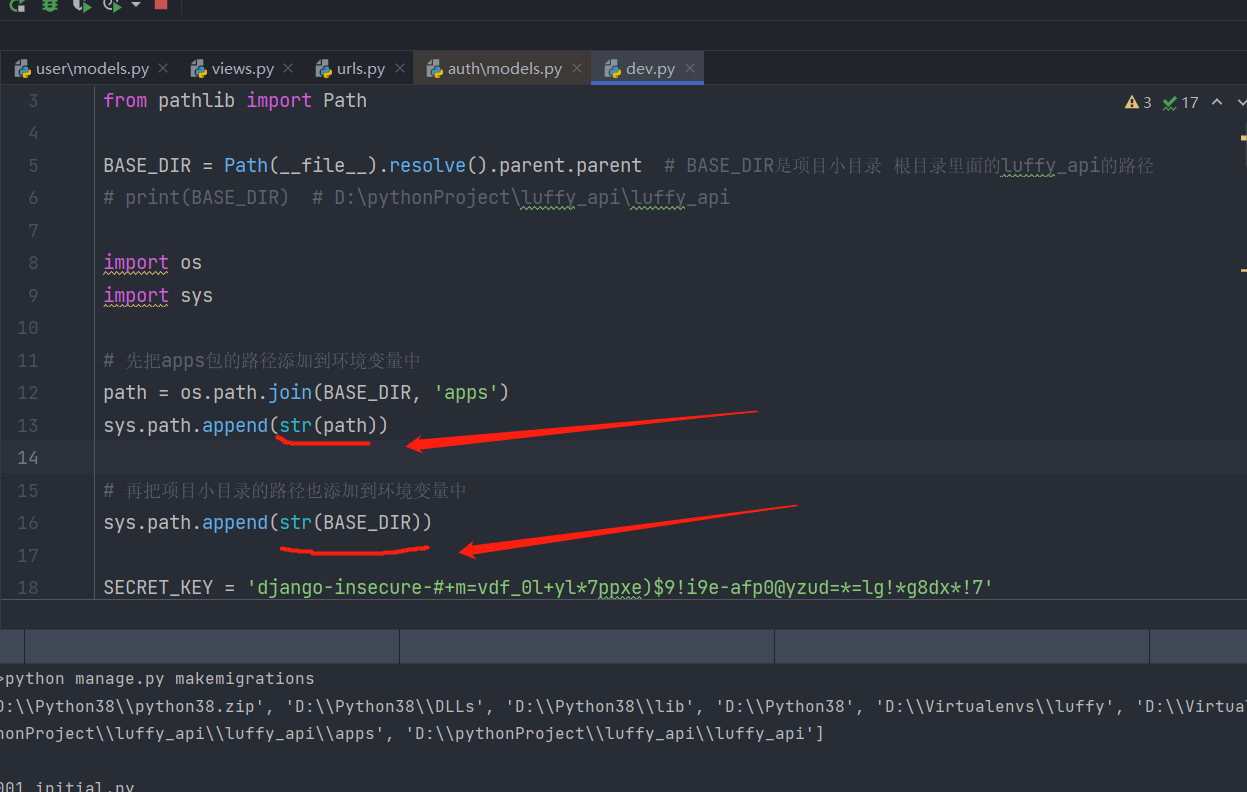Click gutter line number 13

coord(28,425)
